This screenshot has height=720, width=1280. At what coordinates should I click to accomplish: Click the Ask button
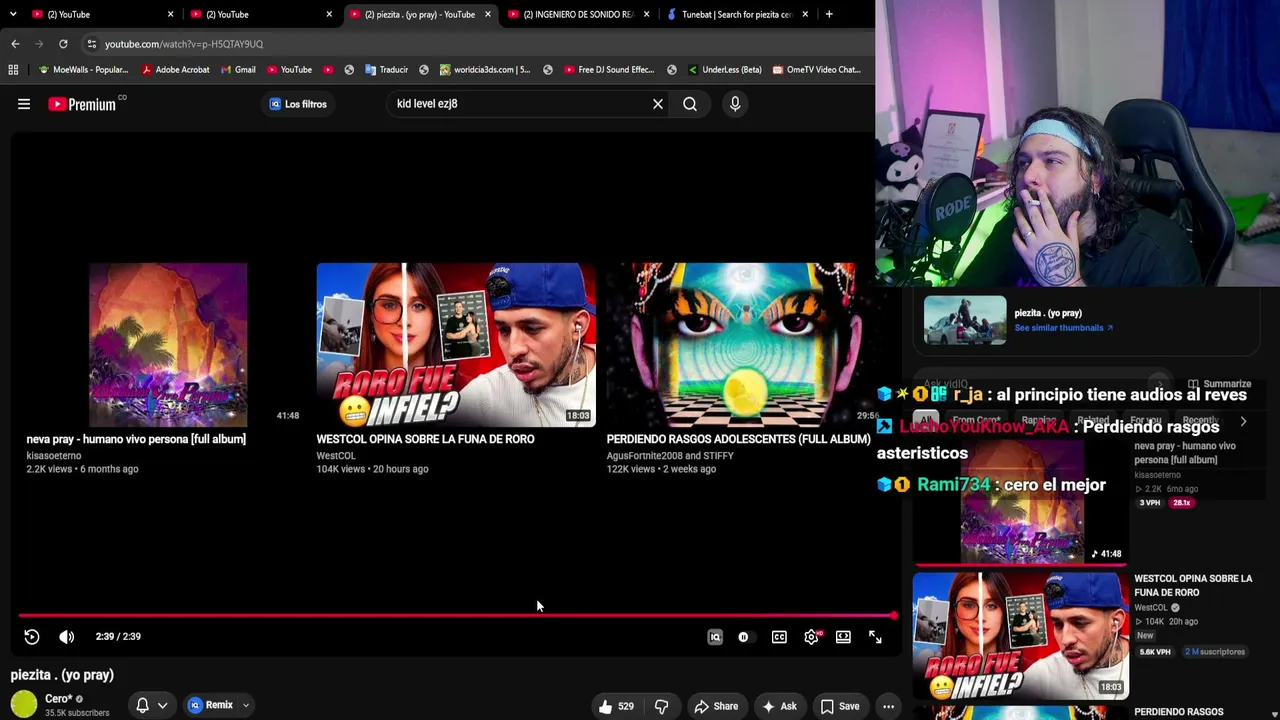(779, 706)
